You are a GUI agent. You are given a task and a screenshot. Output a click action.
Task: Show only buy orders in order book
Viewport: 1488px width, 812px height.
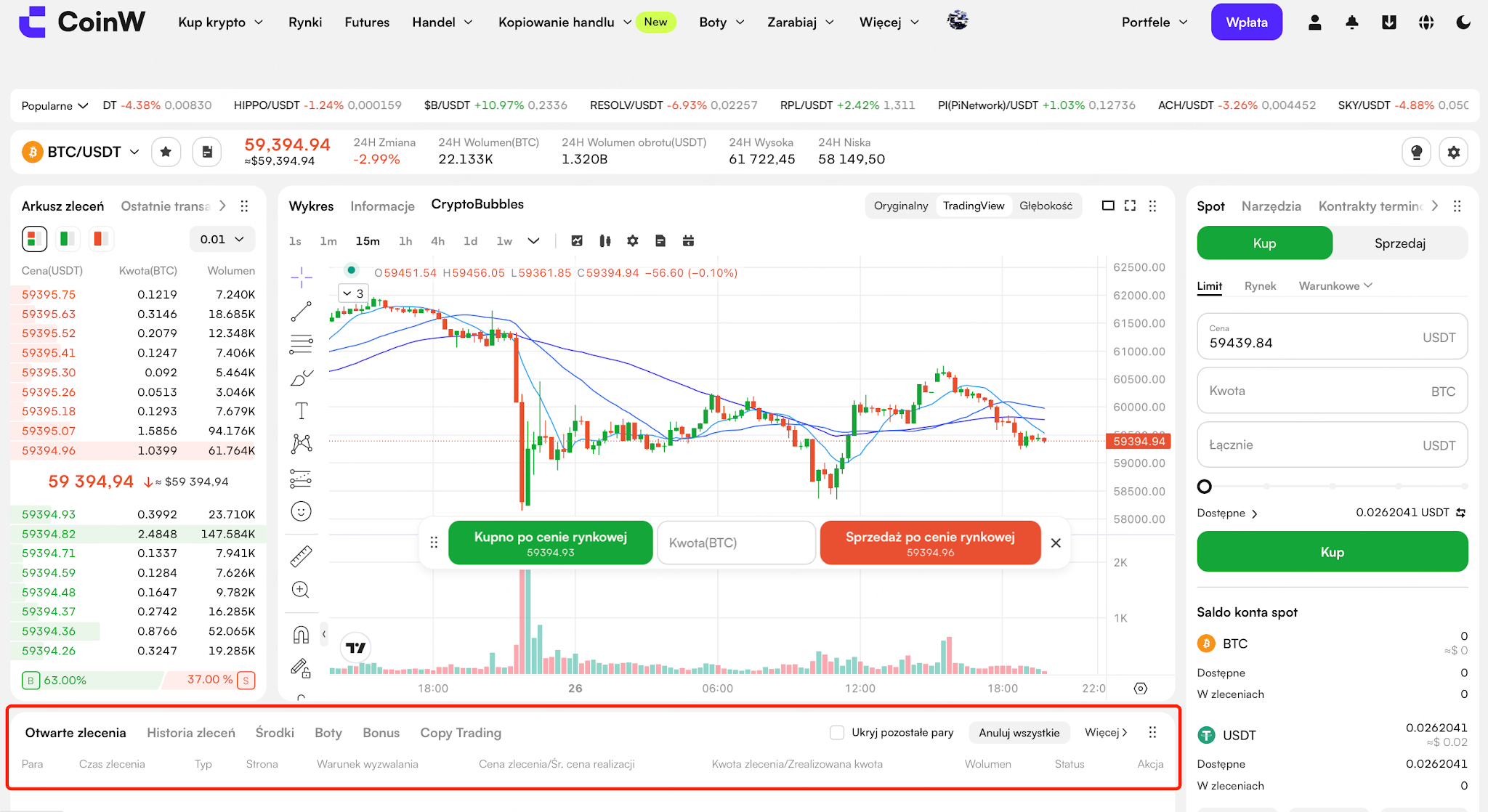(68, 238)
